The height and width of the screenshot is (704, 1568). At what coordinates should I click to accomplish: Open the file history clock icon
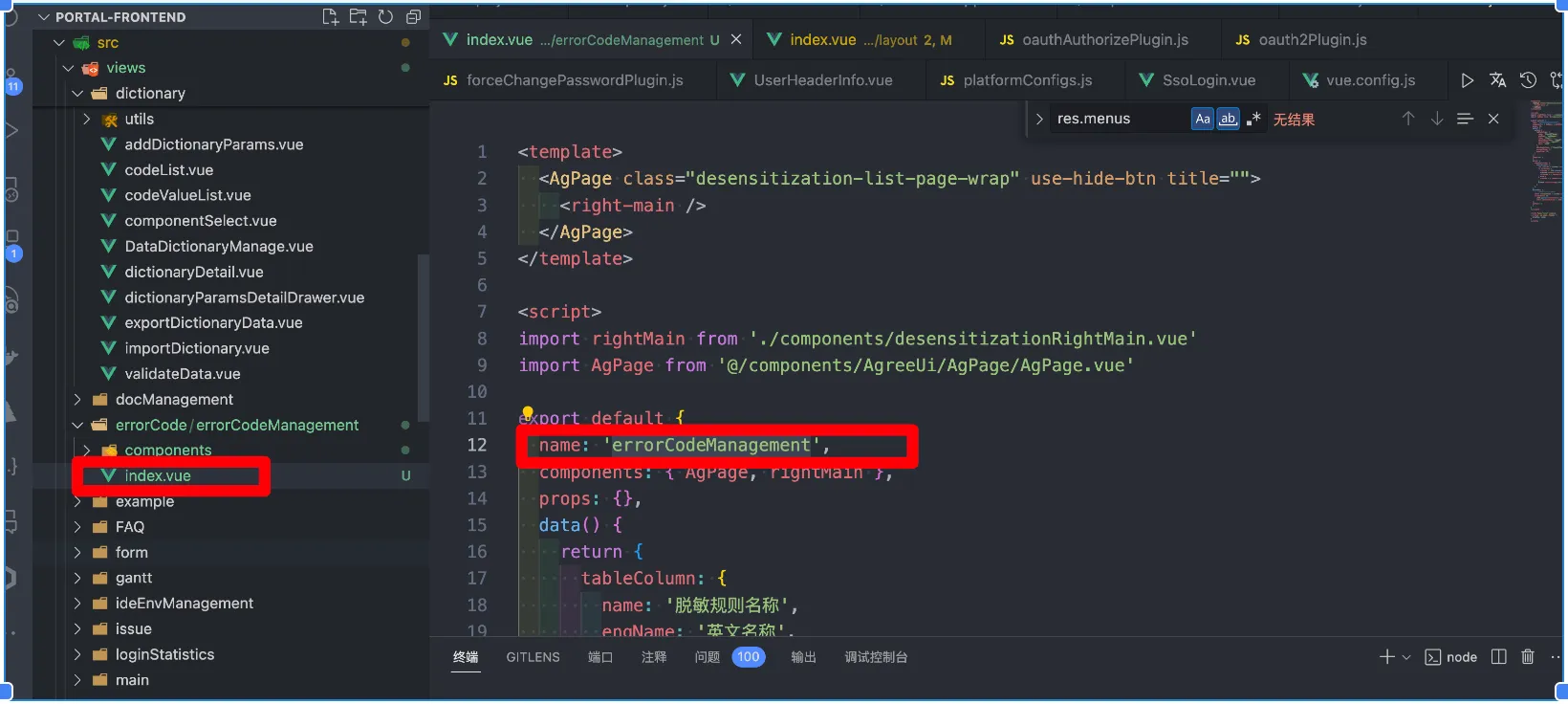tap(1528, 80)
